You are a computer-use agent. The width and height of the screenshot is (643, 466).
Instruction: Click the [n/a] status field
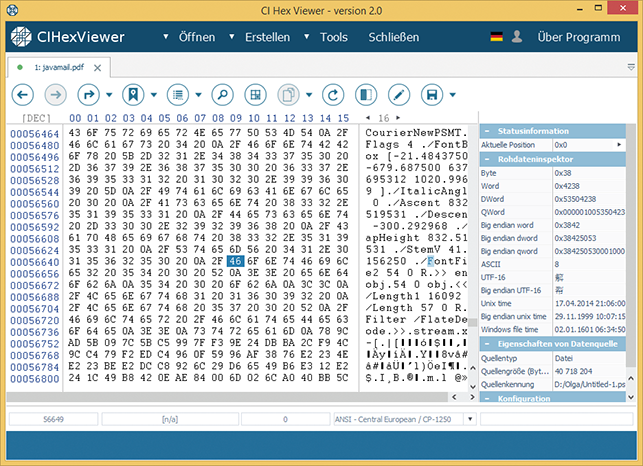click(170, 419)
